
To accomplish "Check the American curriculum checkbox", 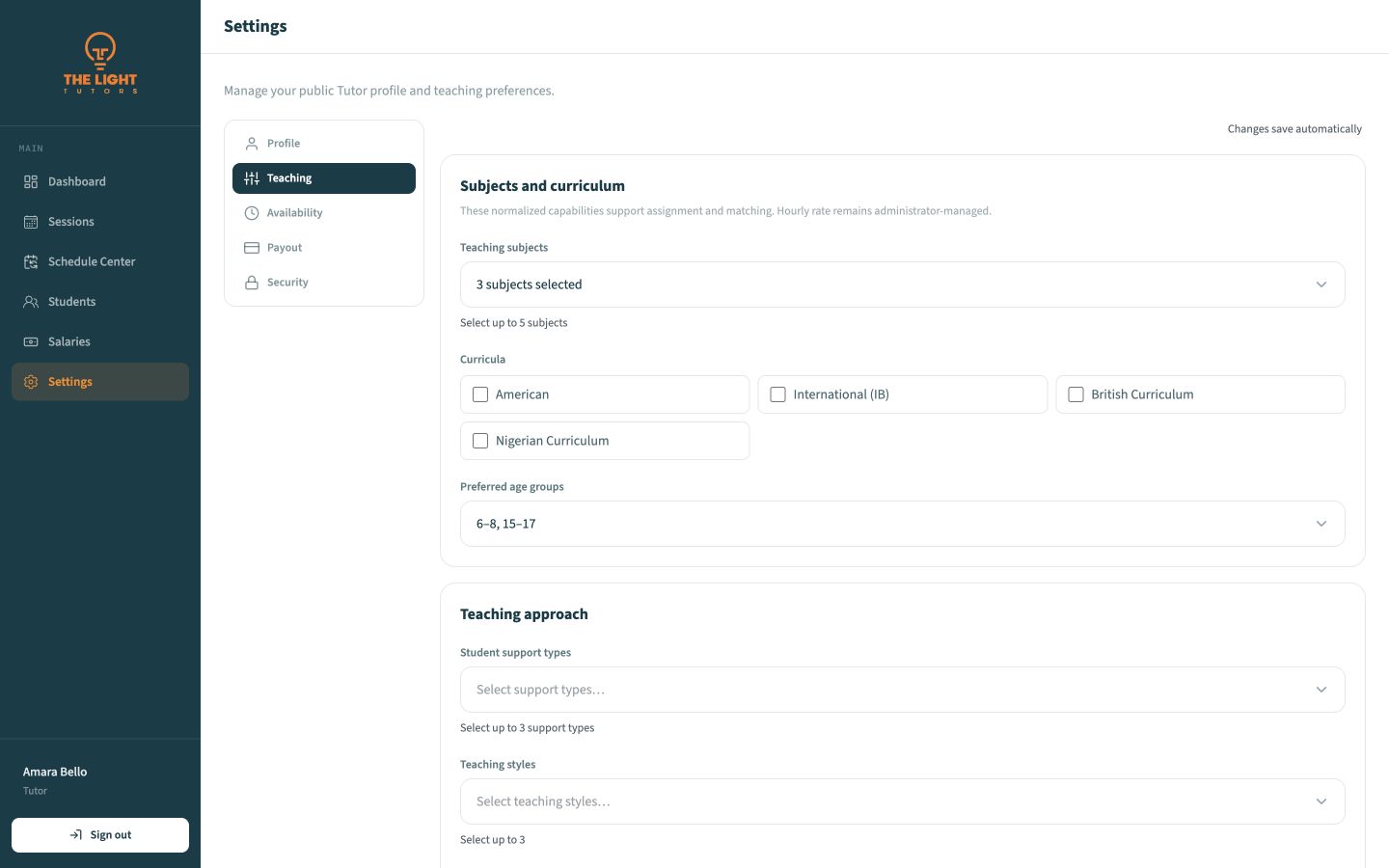I will [x=480, y=394].
